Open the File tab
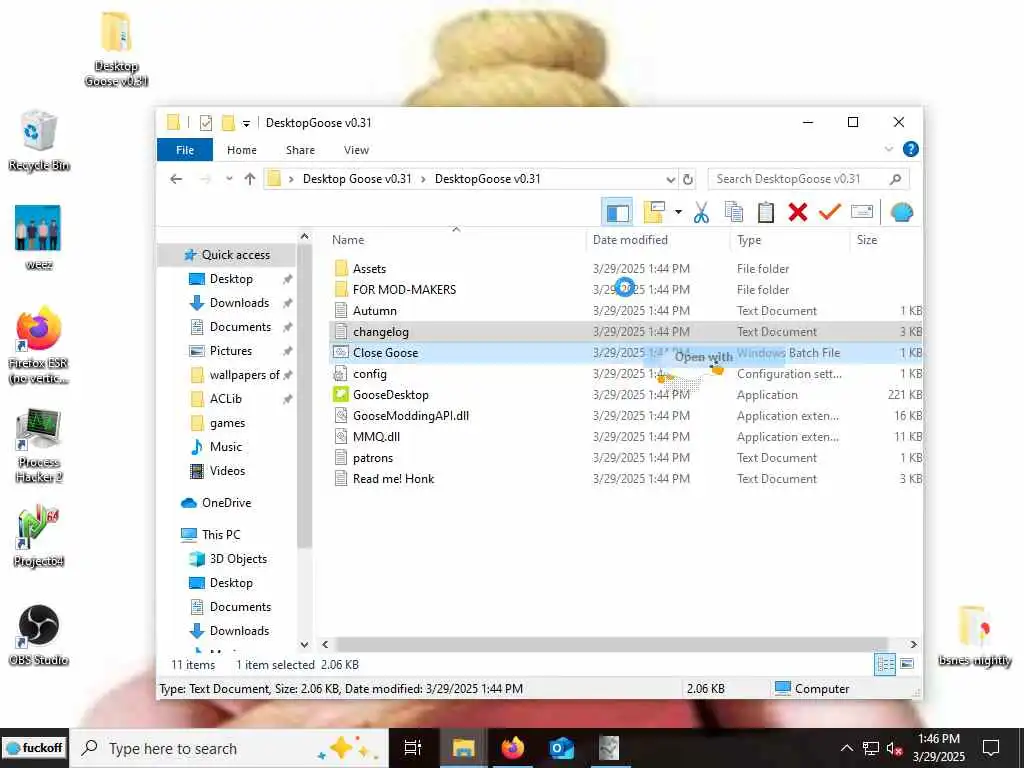Screen dimensions: 1024x768 (185, 150)
